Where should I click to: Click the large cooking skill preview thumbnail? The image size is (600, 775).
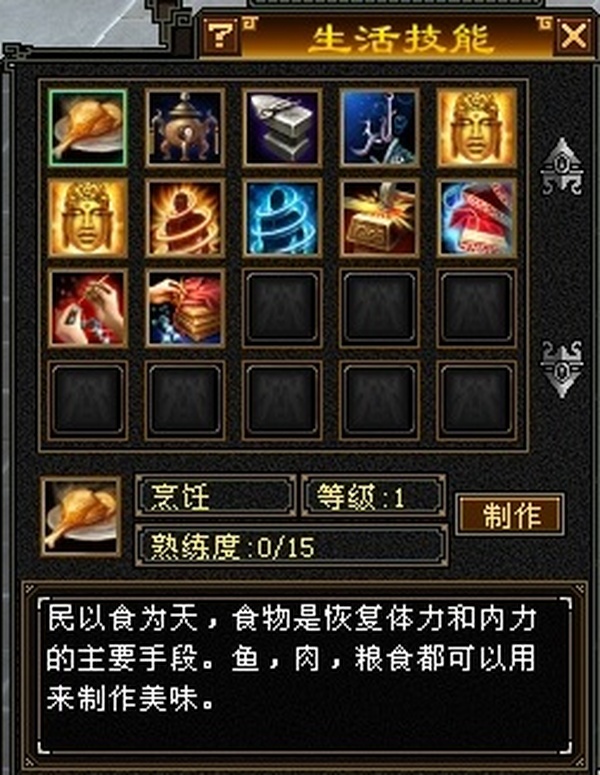[x=82, y=517]
